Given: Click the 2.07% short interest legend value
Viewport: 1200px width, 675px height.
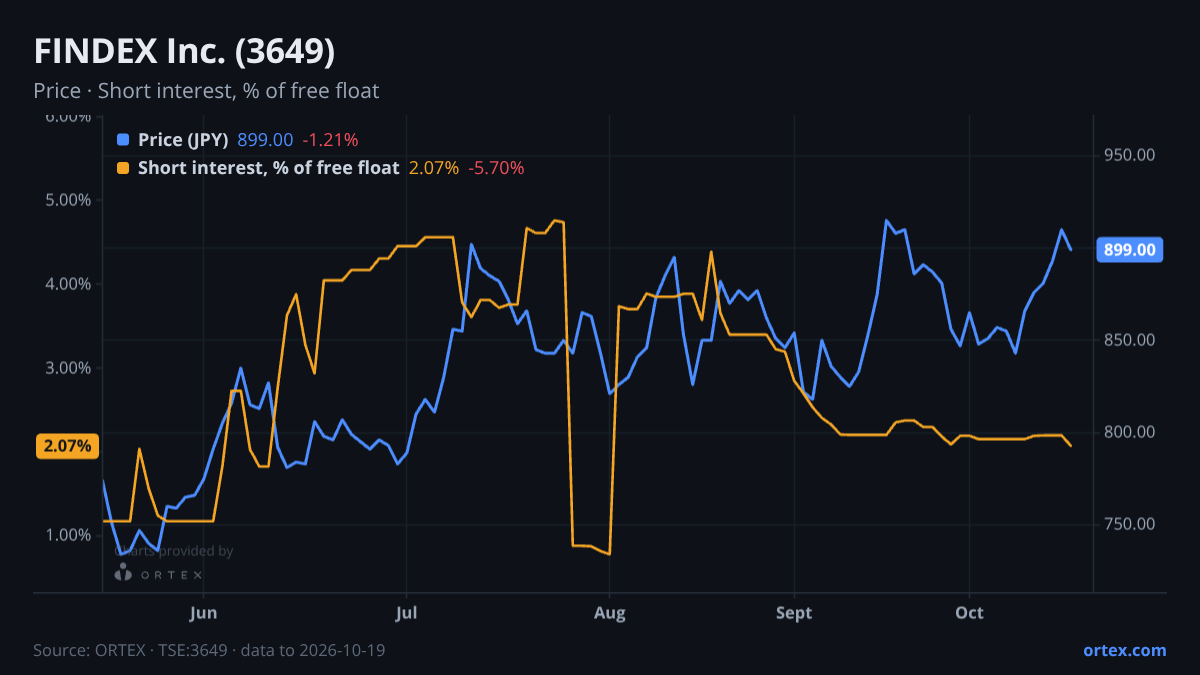Looking at the screenshot, I should coord(434,168).
